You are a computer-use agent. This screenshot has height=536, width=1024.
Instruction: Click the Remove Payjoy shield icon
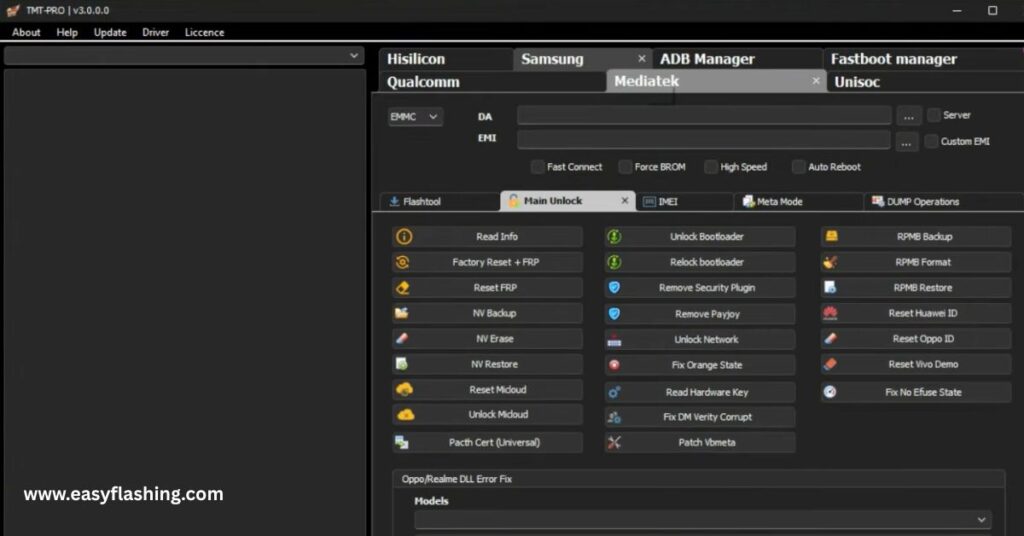614,313
